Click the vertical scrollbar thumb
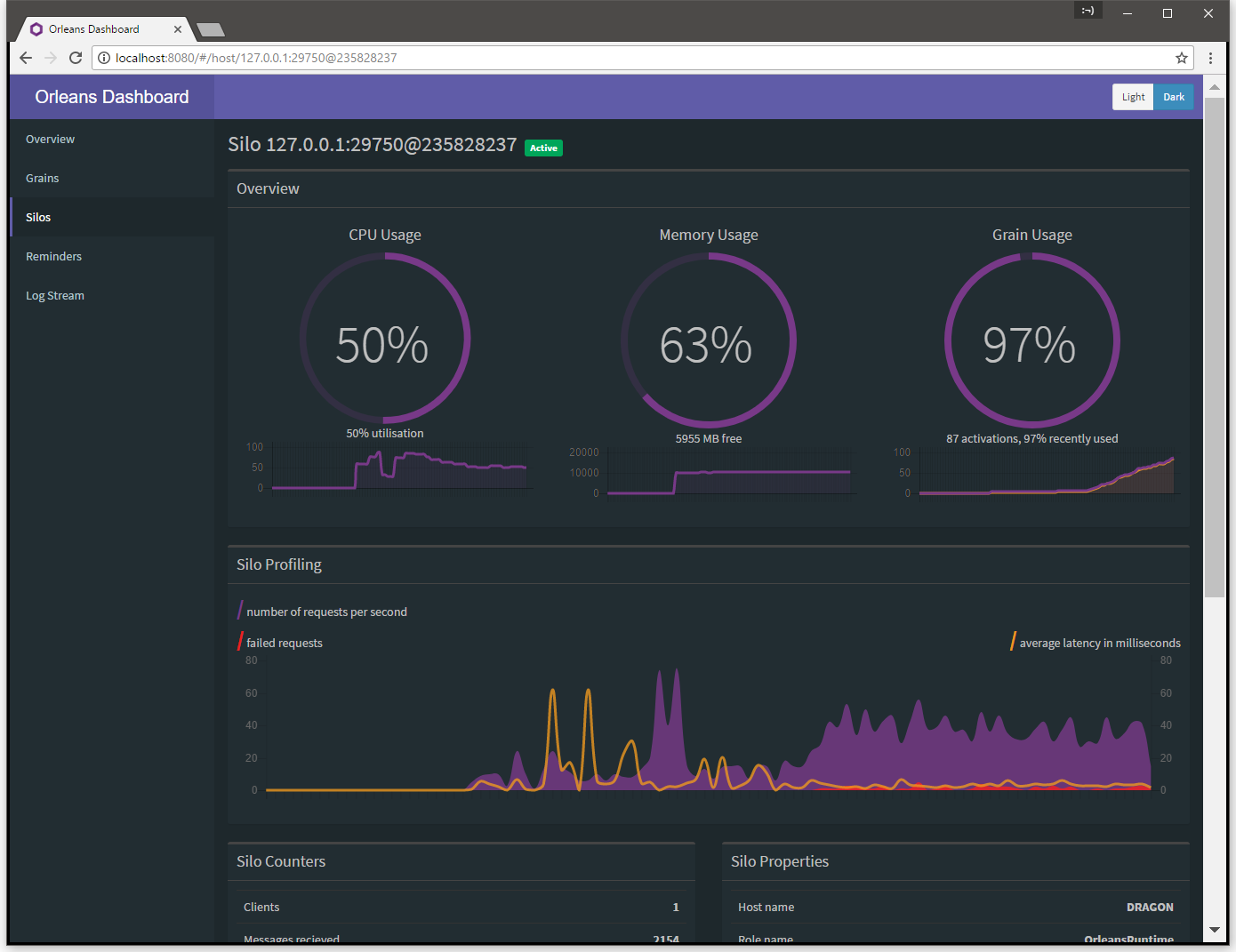 click(x=1215, y=348)
